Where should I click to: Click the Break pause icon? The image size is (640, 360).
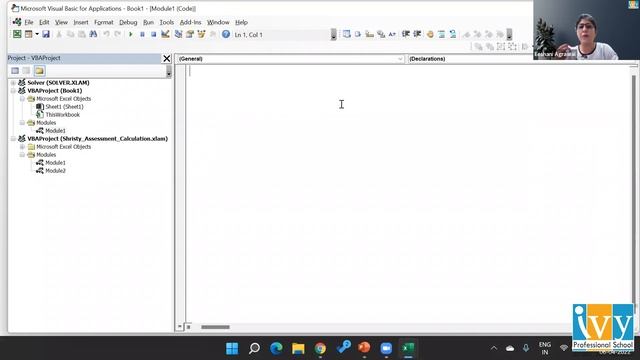click(142, 34)
